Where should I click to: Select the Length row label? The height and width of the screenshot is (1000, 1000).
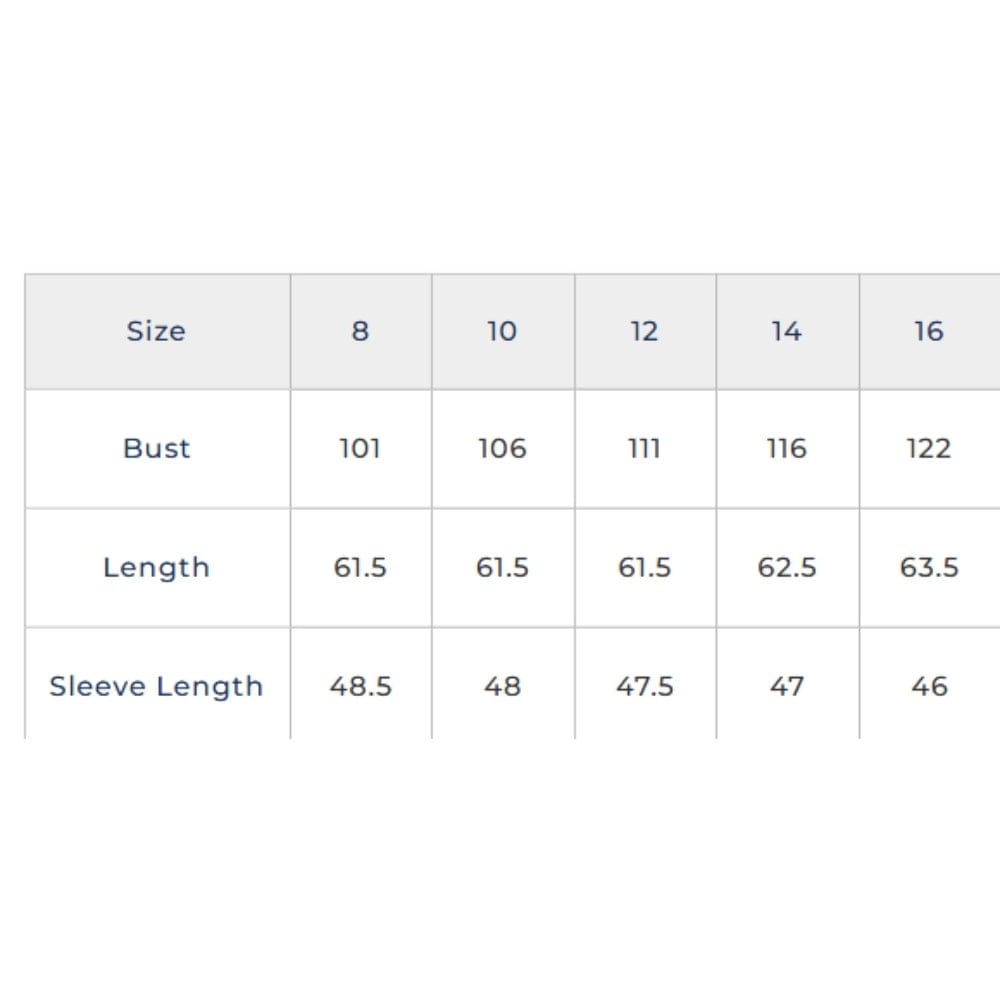[156, 567]
